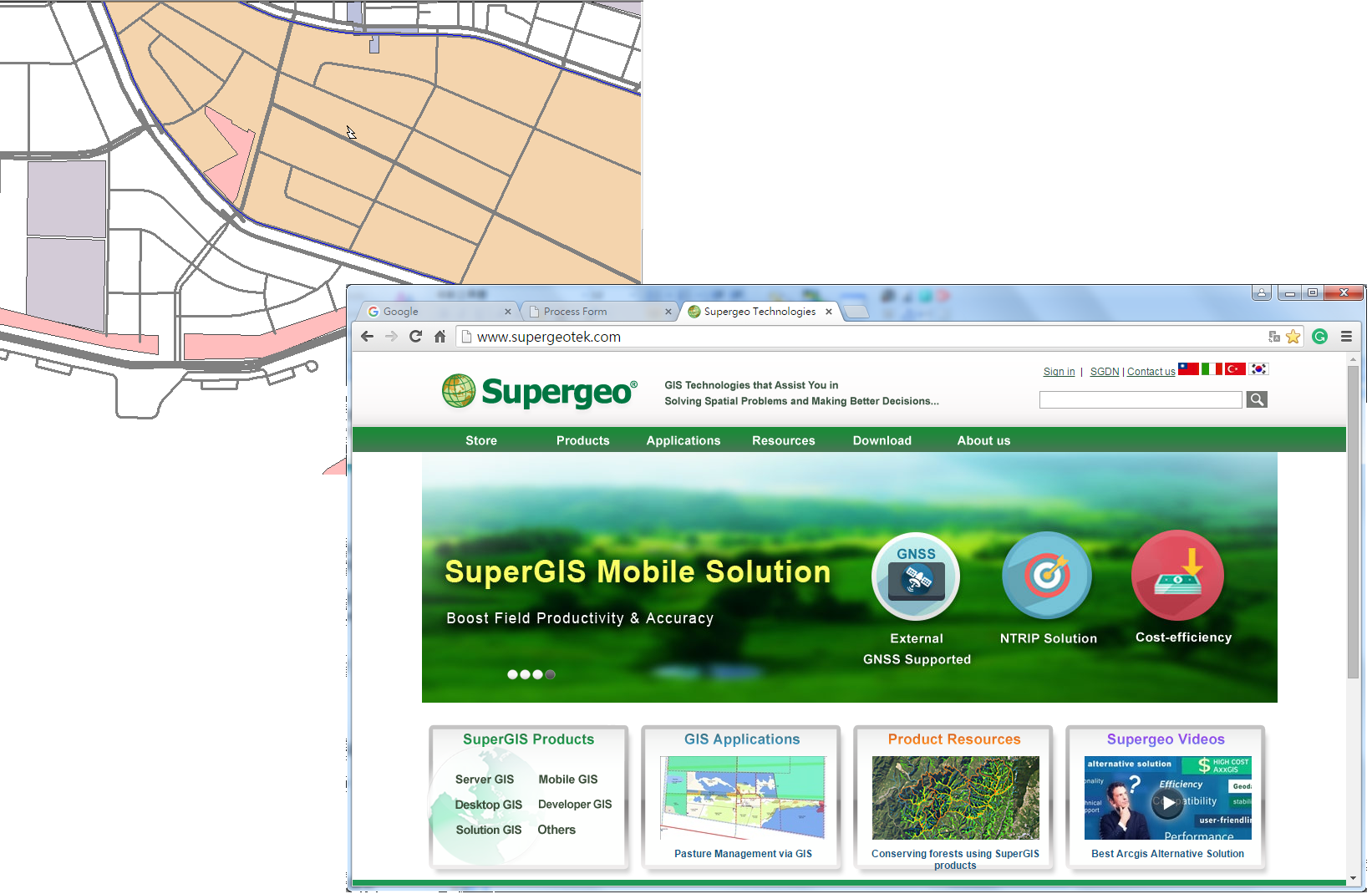Screen dimensions: 1372x894
Task: Go to browser Home page
Action: tap(440, 337)
